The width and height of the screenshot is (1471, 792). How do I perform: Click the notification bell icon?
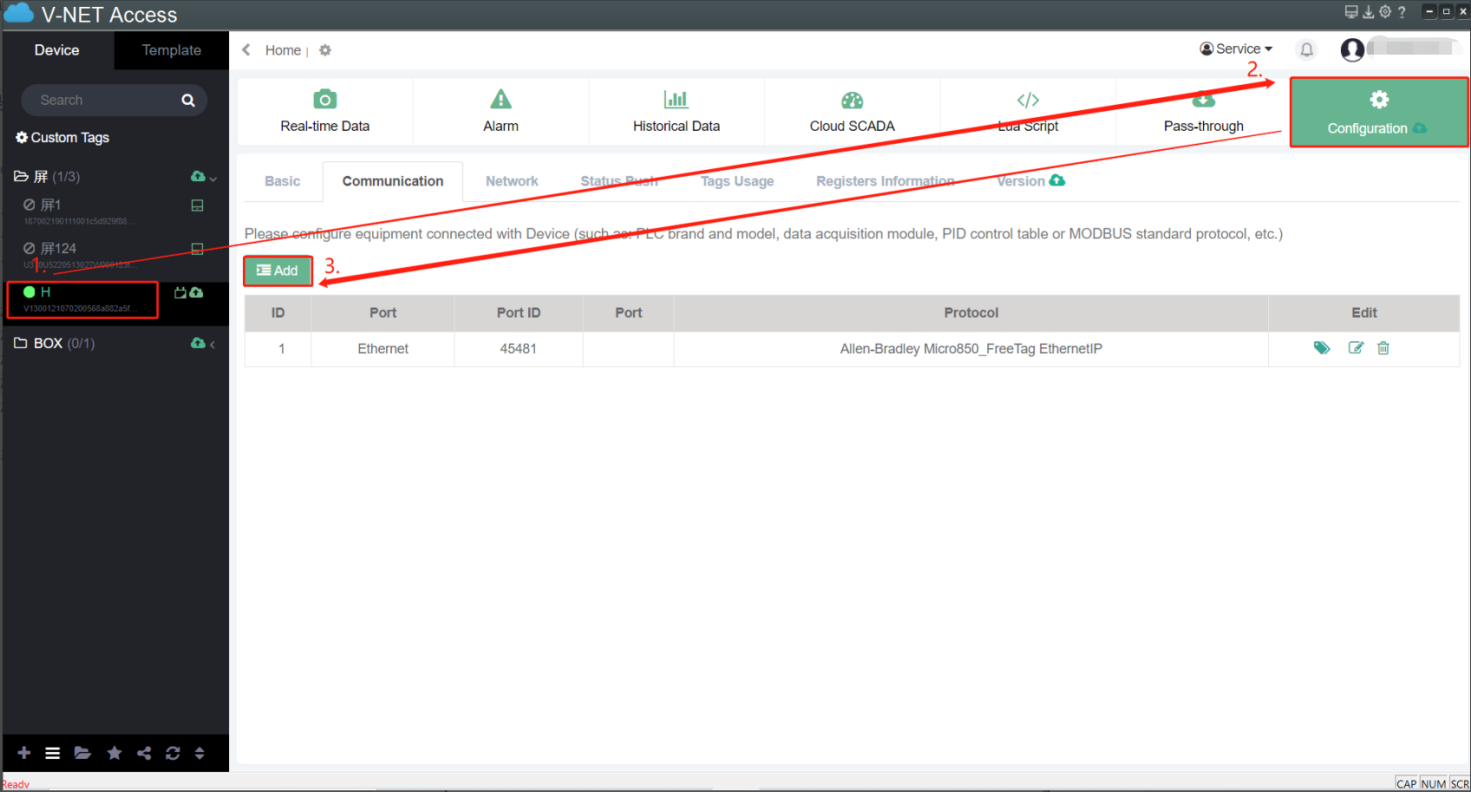click(x=1306, y=50)
